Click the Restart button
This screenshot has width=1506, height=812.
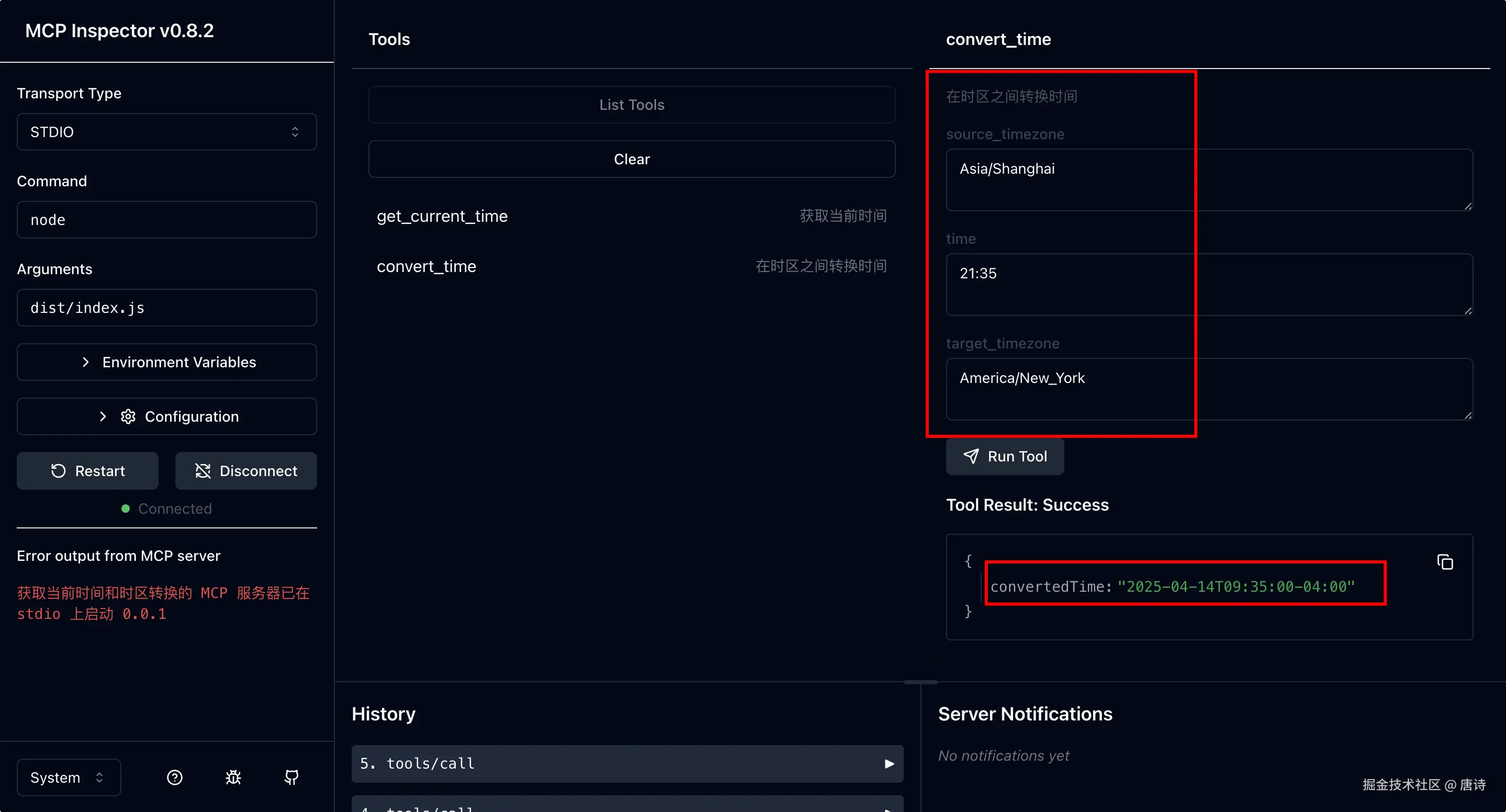click(x=88, y=470)
